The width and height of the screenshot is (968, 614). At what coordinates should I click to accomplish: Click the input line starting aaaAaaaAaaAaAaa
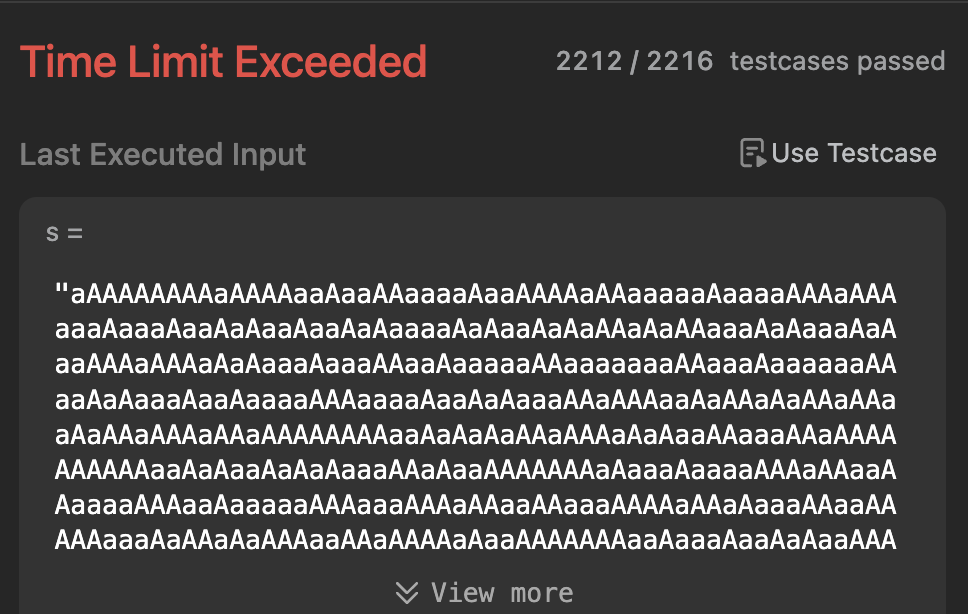click(x=475, y=329)
